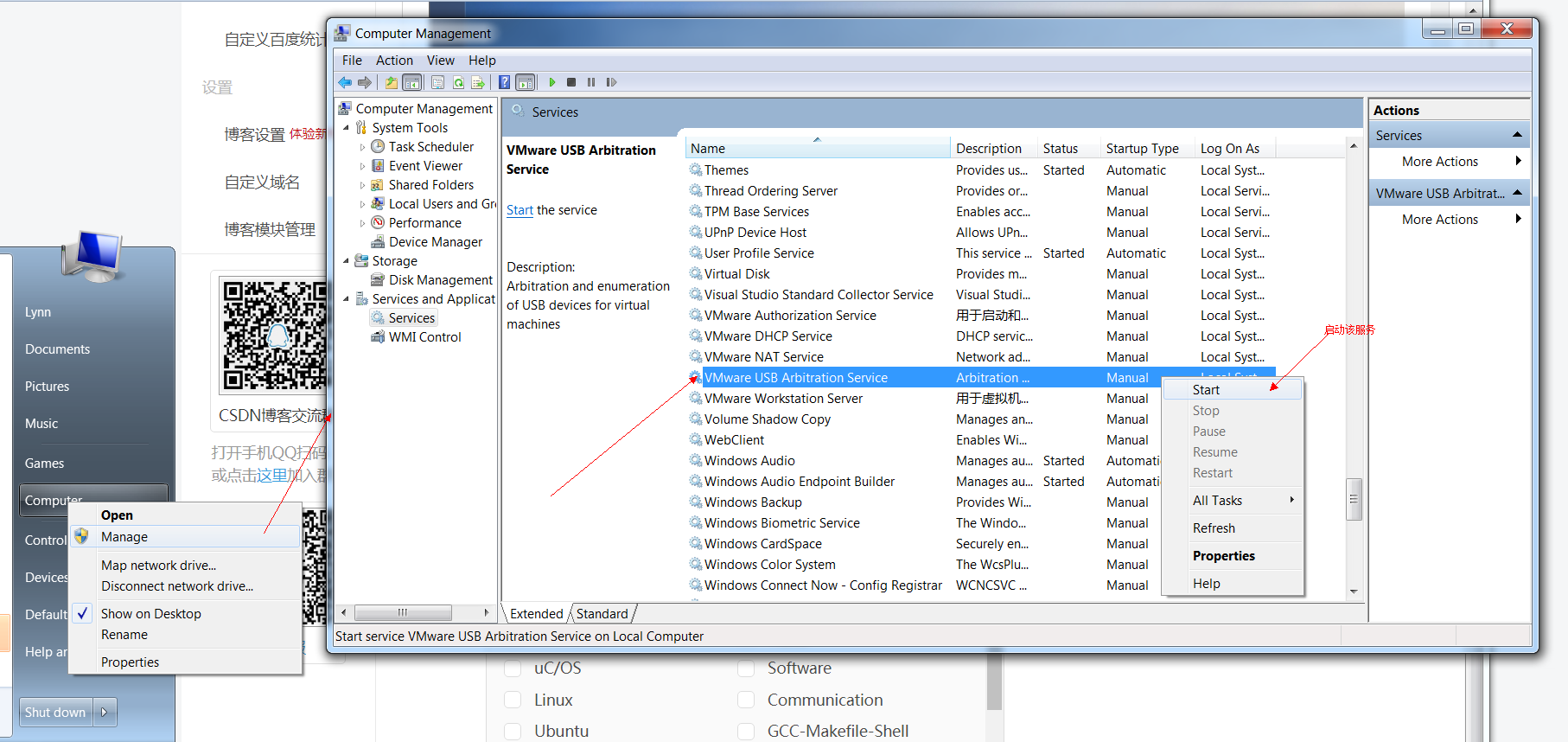Select the Device Manager icon in the tree
This screenshot has height=742, width=1568.
pyautogui.click(x=378, y=241)
